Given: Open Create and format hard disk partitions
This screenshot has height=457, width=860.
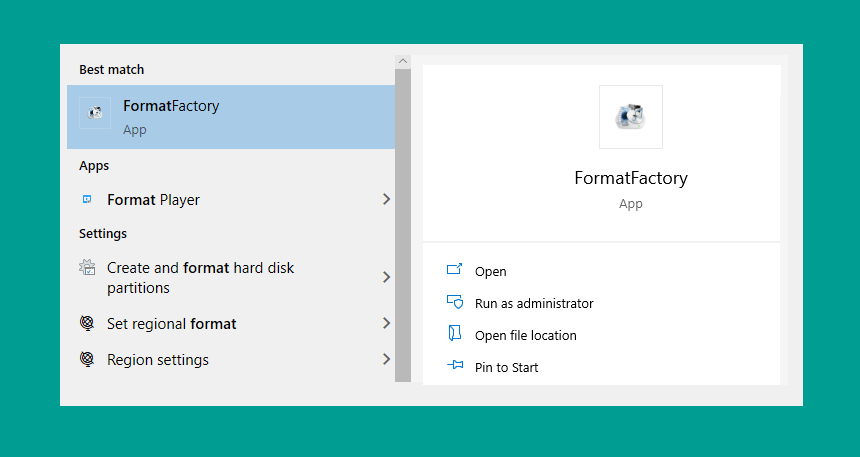Looking at the screenshot, I should pos(231,278).
